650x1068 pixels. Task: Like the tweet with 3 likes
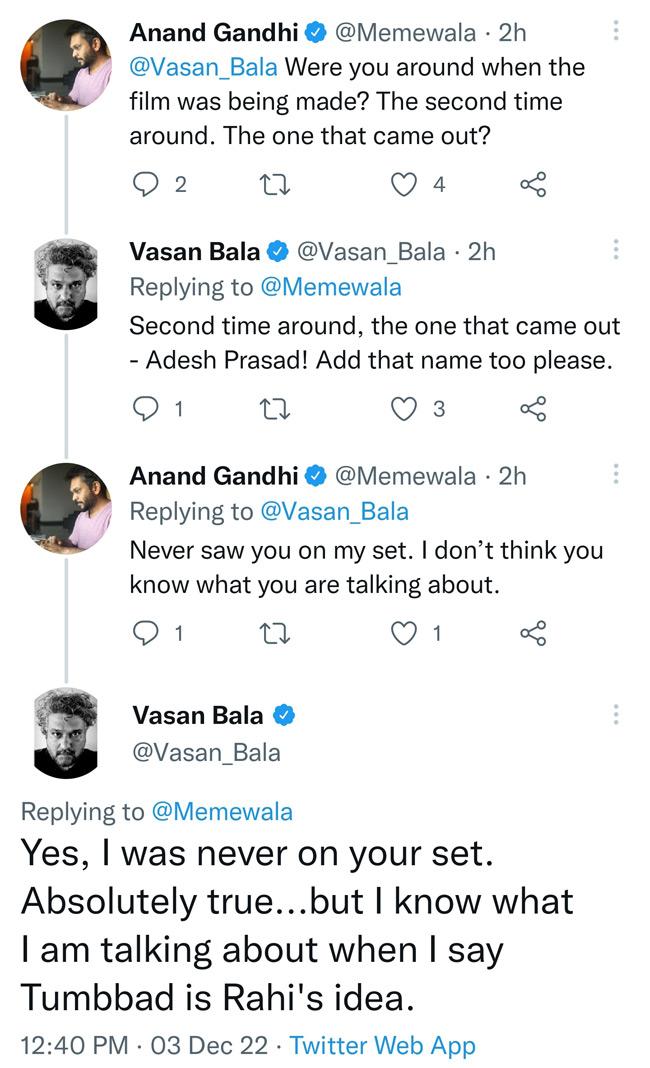(x=403, y=408)
